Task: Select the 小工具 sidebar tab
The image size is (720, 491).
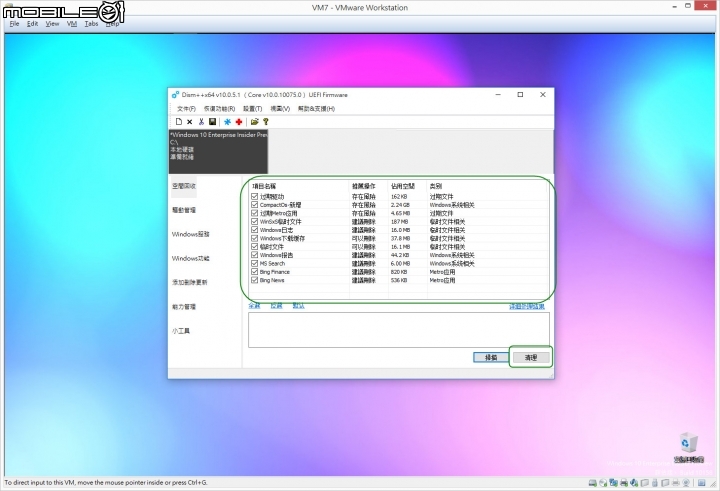Action: click(x=180, y=331)
